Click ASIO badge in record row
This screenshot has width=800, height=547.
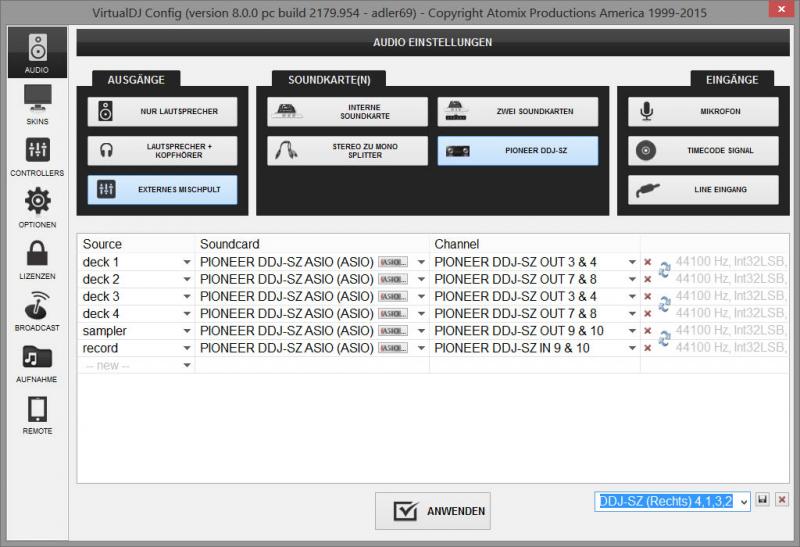[x=393, y=348]
